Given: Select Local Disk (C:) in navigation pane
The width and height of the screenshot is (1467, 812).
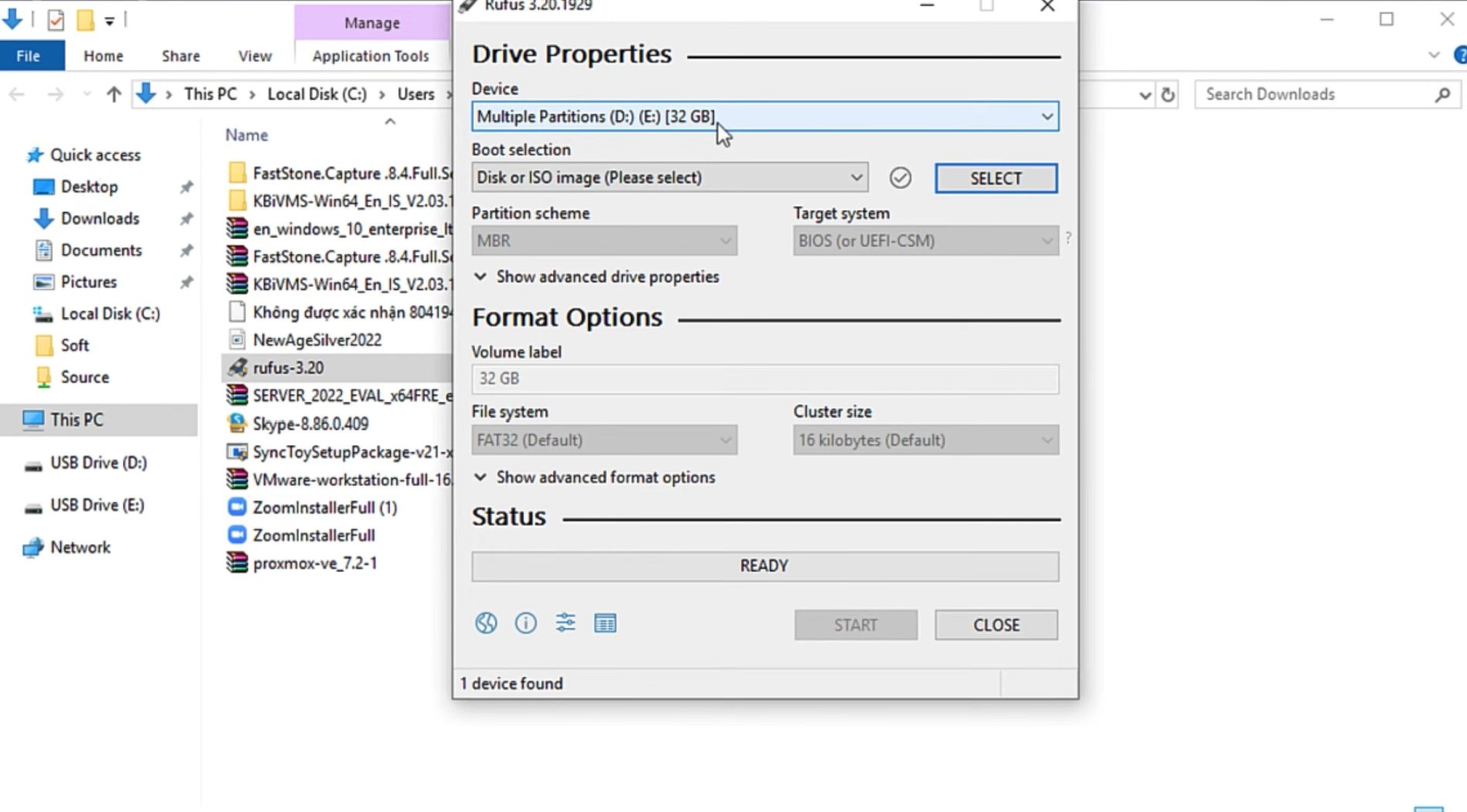Looking at the screenshot, I should click(x=111, y=314).
